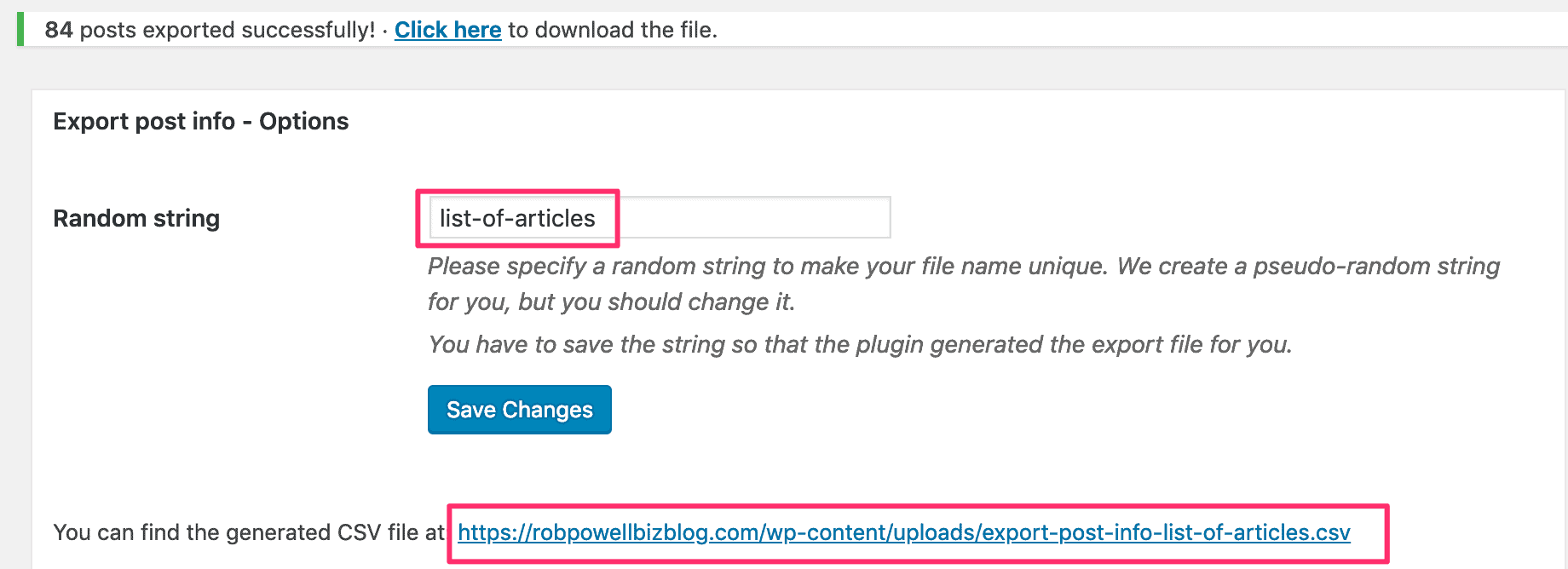Image resolution: width=1568 pixels, height=569 pixels.
Task: Click the 'list-of-articles' text in the field
Action: click(x=517, y=218)
